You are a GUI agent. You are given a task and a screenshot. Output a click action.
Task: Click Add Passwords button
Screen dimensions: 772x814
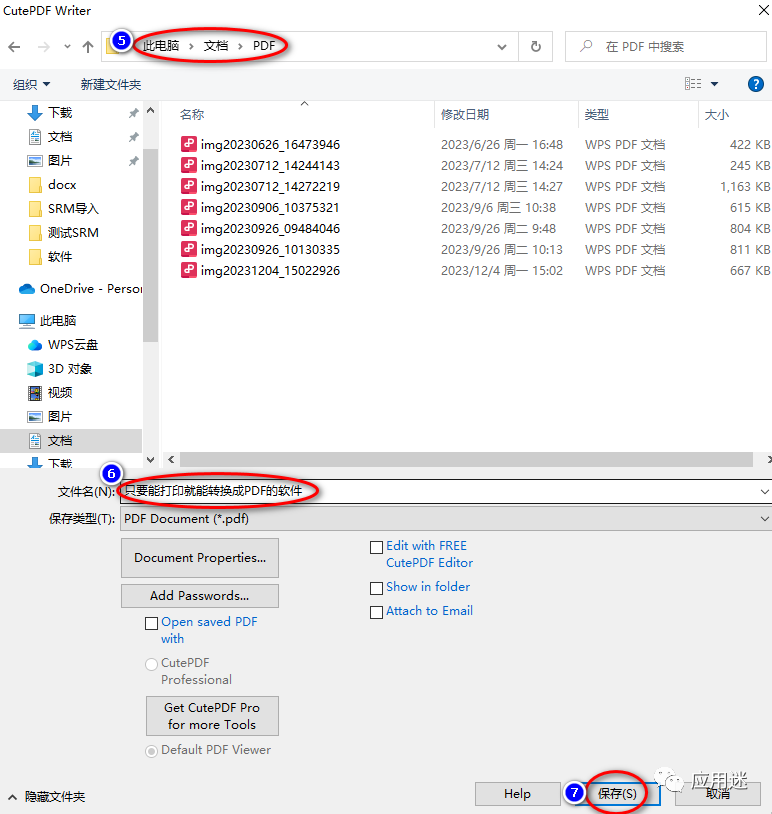coord(200,595)
